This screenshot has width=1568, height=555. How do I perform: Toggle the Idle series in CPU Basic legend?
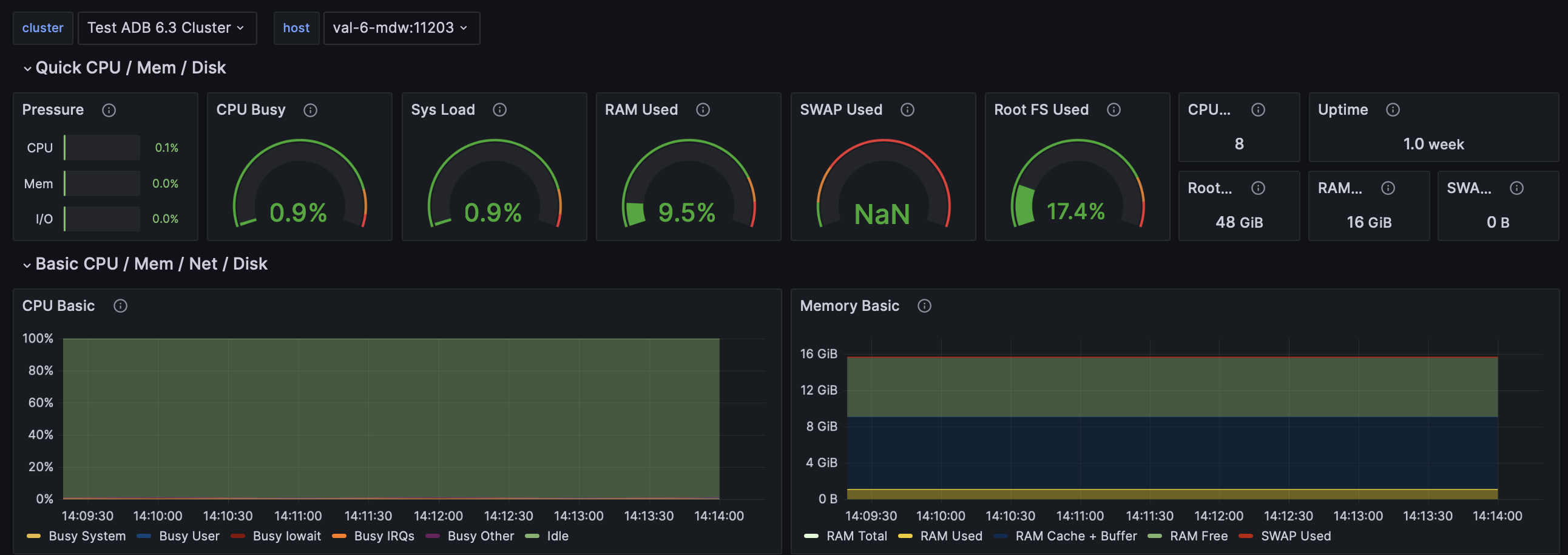pyautogui.click(x=556, y=536)
